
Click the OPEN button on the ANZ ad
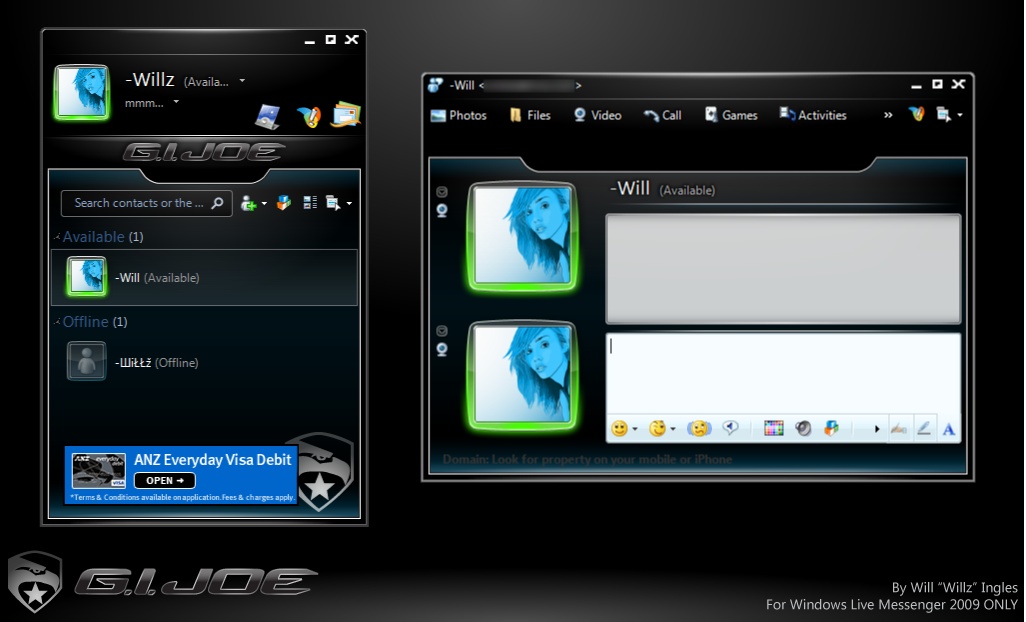pos(165,481)
